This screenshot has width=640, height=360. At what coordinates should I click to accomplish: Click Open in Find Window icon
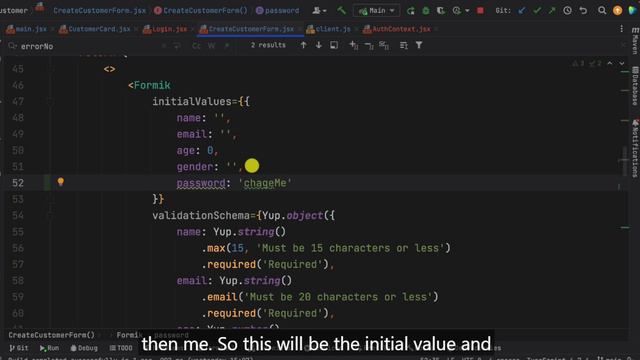click(334, 45)
